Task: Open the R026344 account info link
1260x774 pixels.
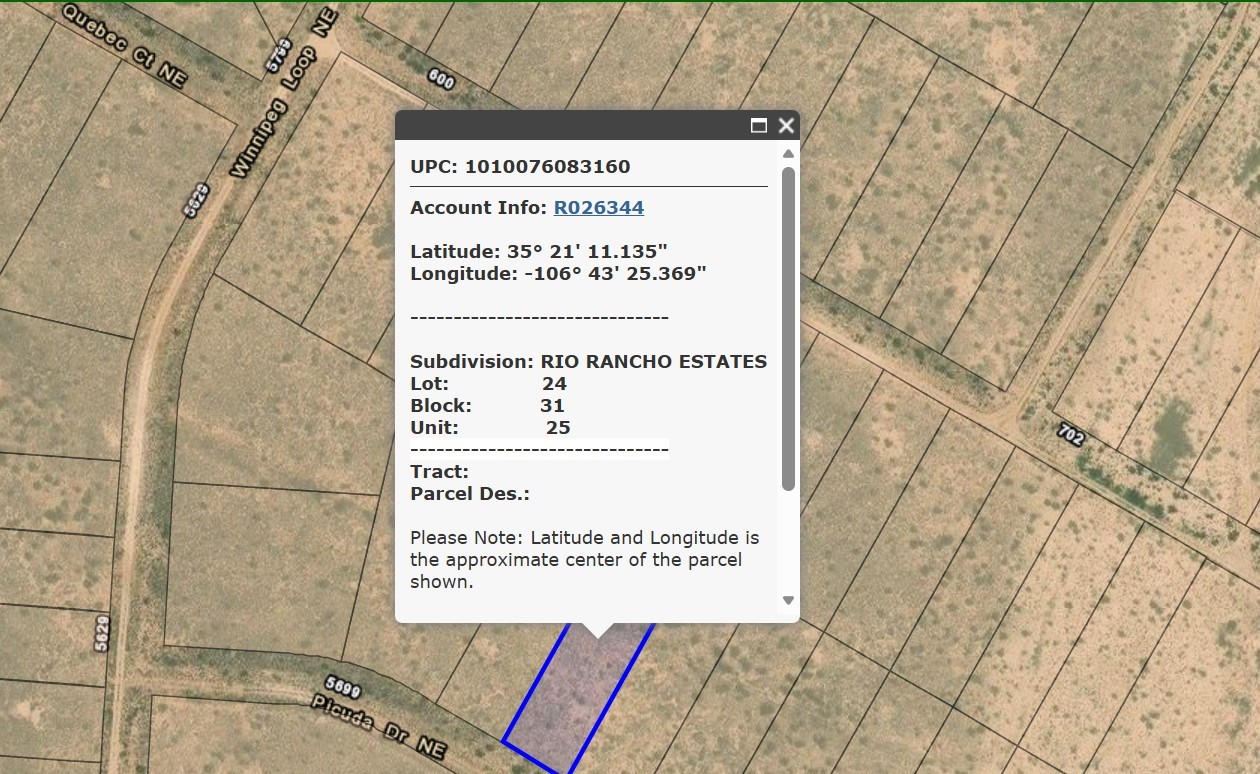Action: pos(598,208)
